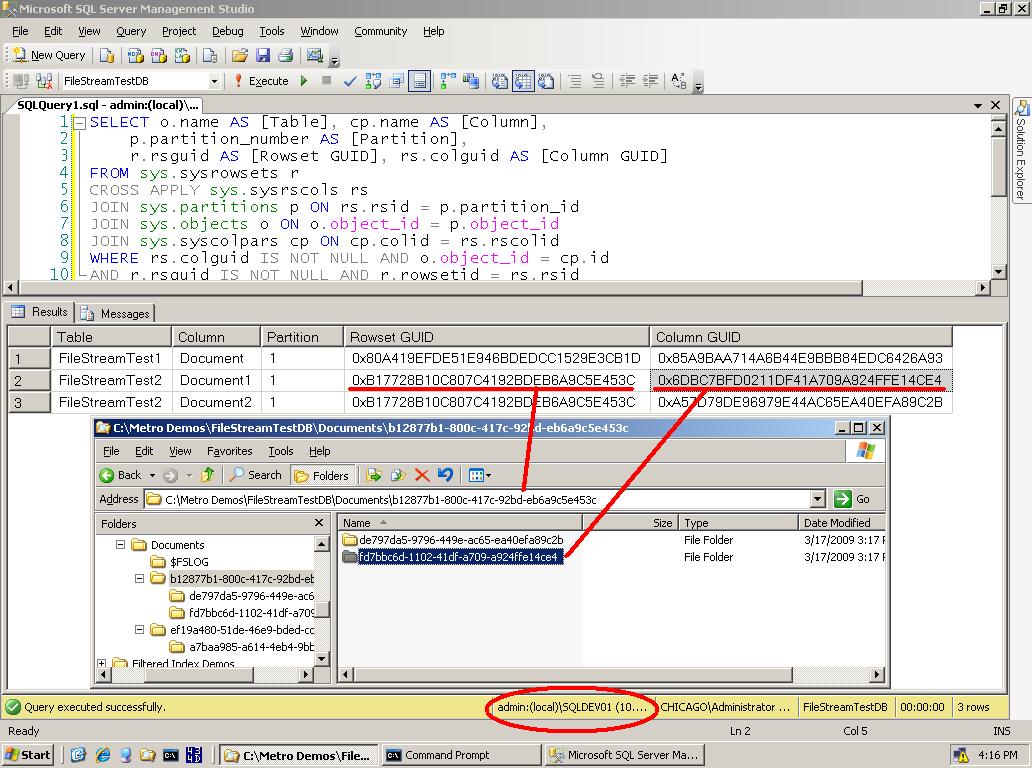Open the Project menu

coord(179,31)
